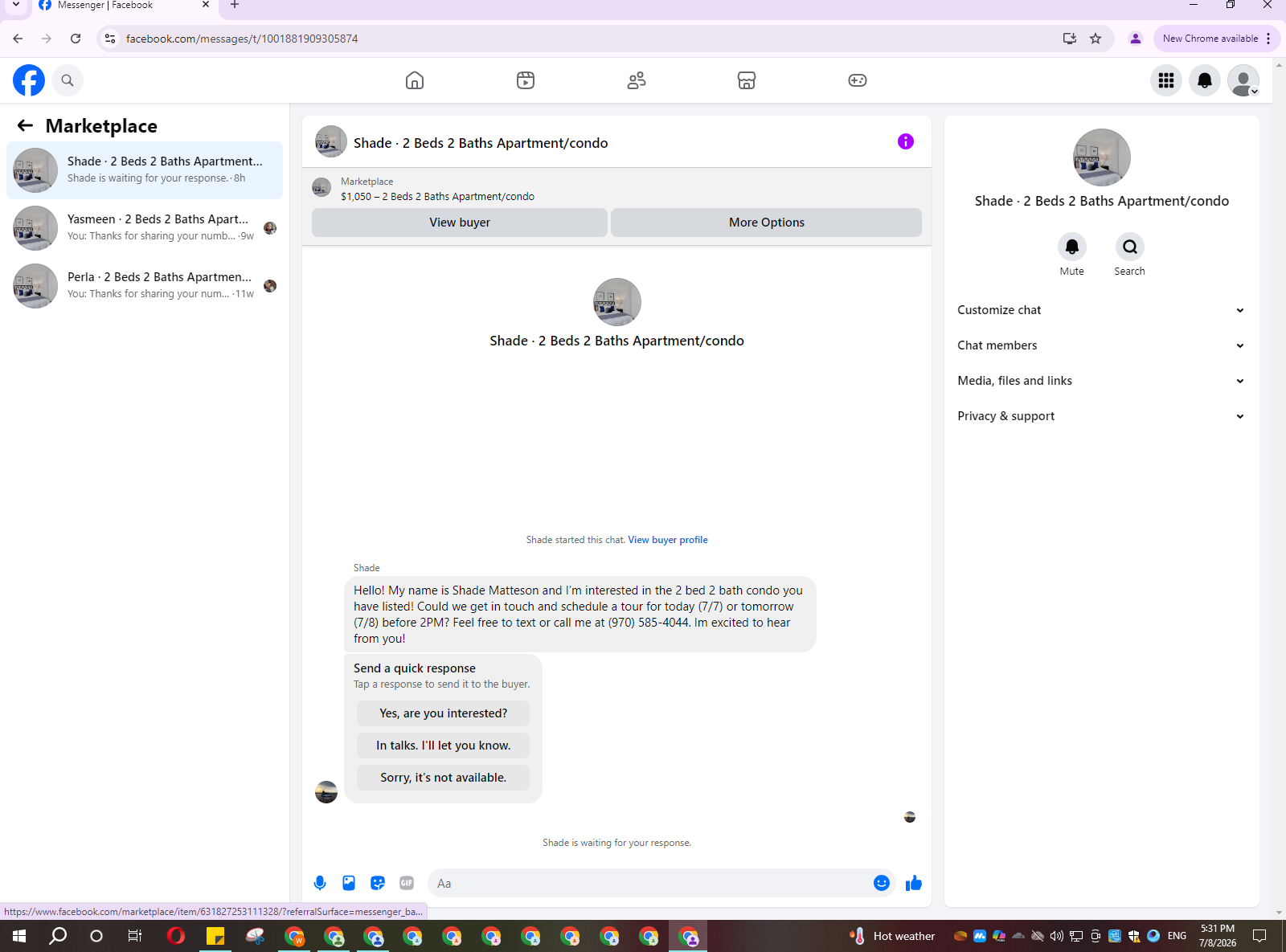This screenshot has width=1286, height=952.
Task: Send quick response 'Sorry, it's not available.'
Action: click(444, 778)
